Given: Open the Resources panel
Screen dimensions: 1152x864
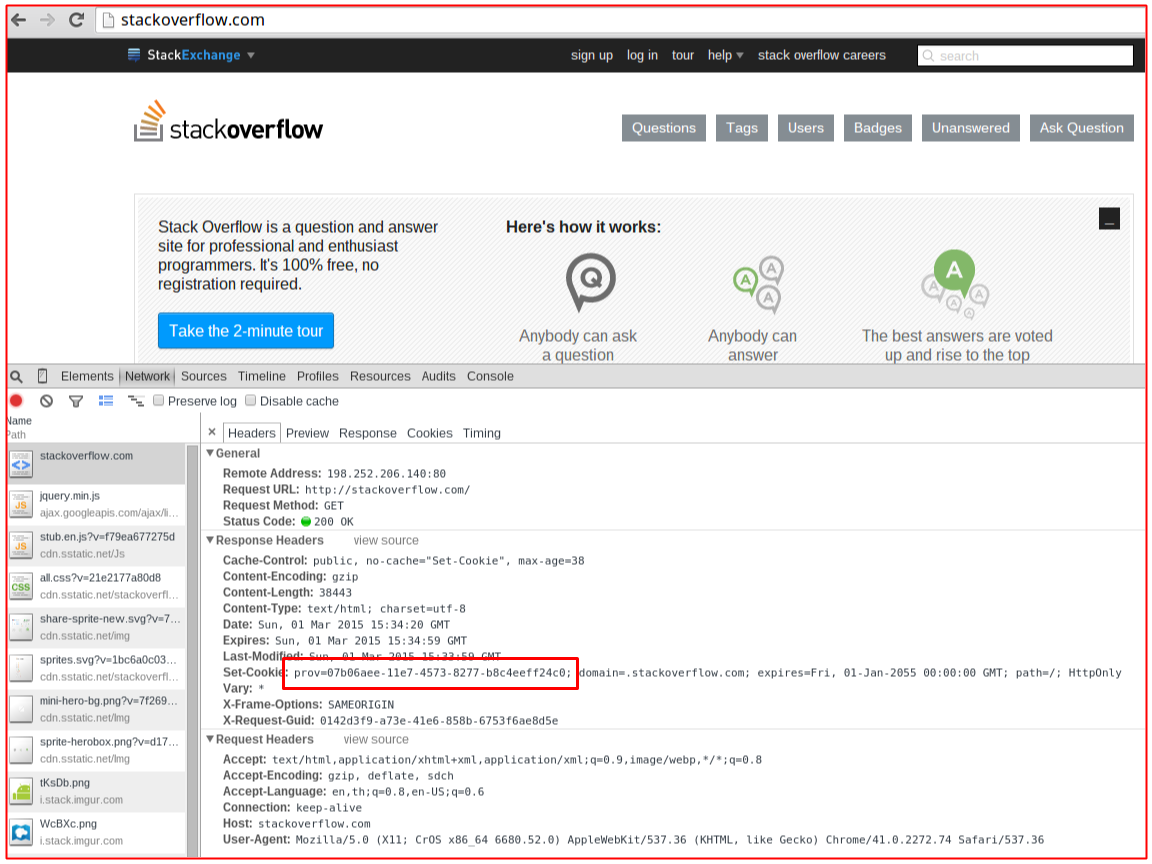Looking at the screenshot, I should pos(380,376).
